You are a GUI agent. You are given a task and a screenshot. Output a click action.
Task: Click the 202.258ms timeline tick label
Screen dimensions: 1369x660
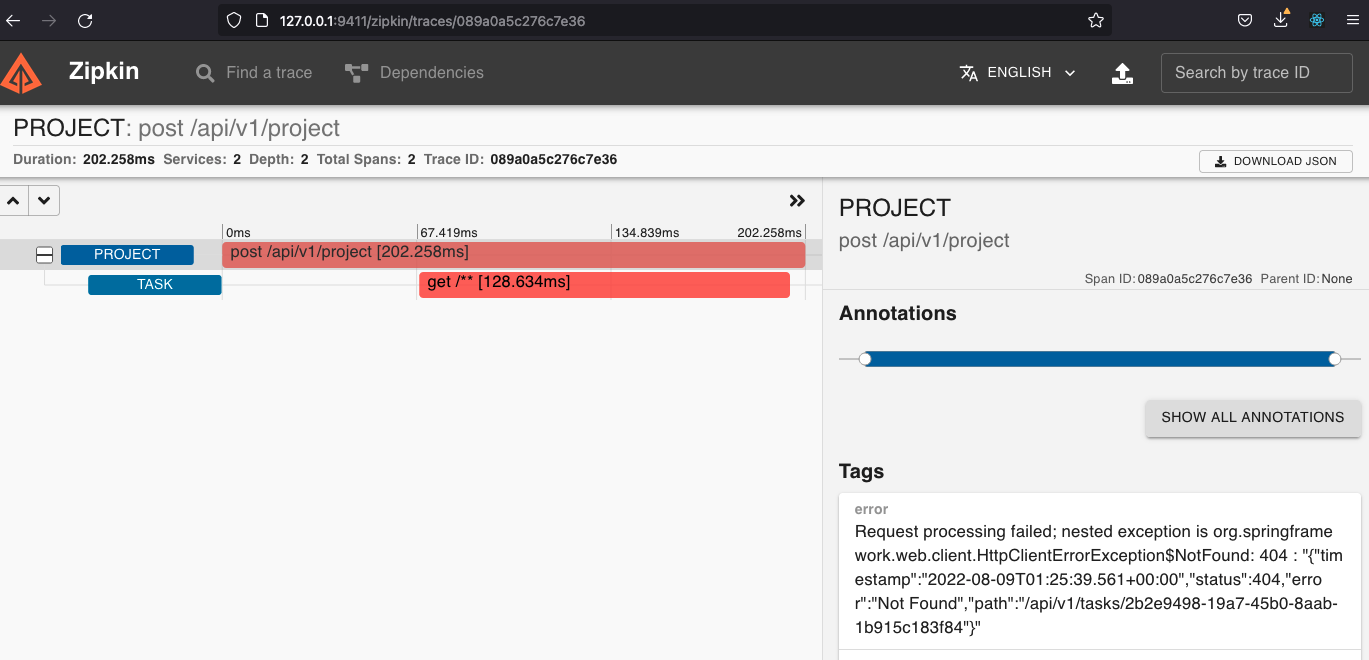[769, 233]
